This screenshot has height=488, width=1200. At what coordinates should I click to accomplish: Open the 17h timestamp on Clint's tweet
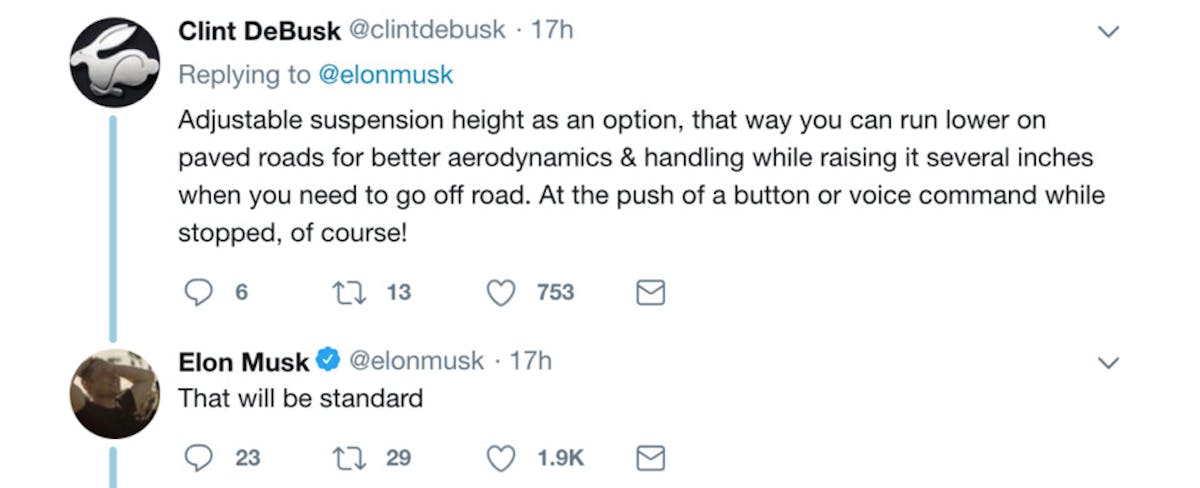(x=552, y=31)
